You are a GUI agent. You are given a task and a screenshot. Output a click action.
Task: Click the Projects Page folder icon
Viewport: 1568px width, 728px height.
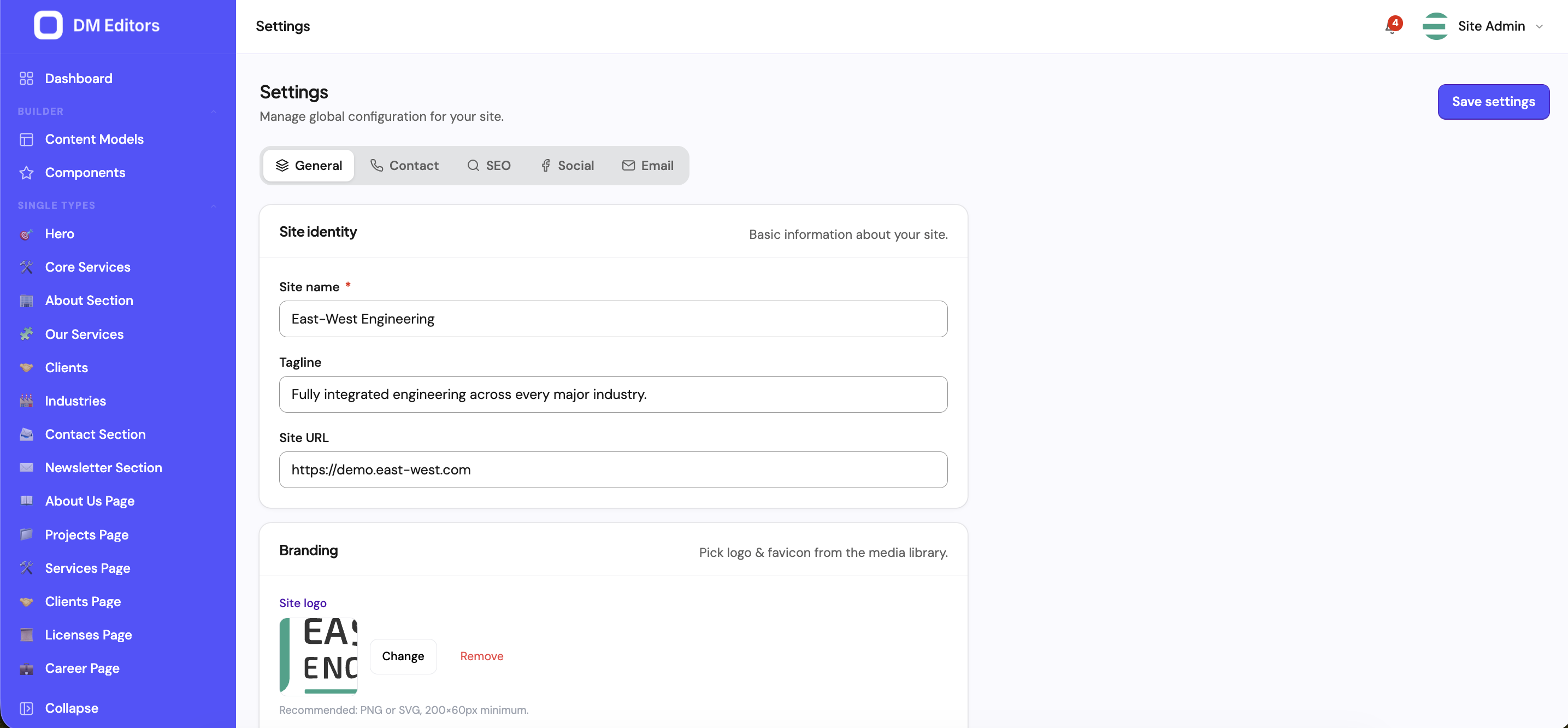[26, 535]
